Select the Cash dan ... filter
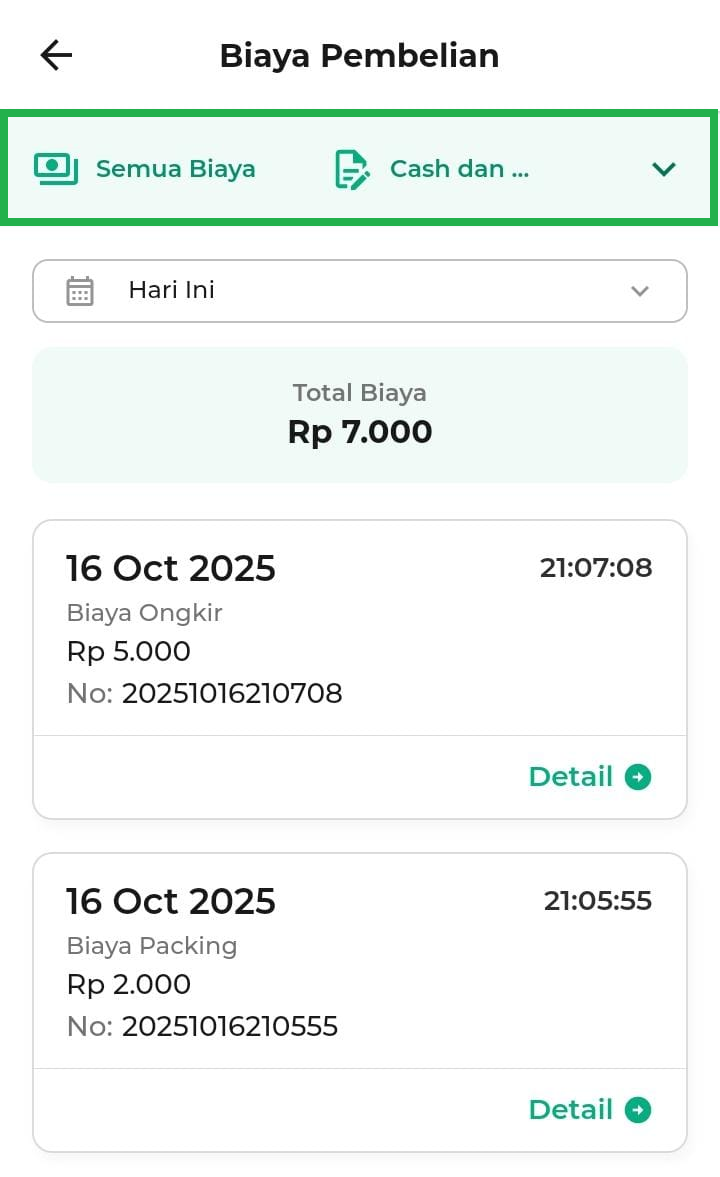Viewport: 720px width, 1177px height. pyautogui.click(x=459, y=169)
